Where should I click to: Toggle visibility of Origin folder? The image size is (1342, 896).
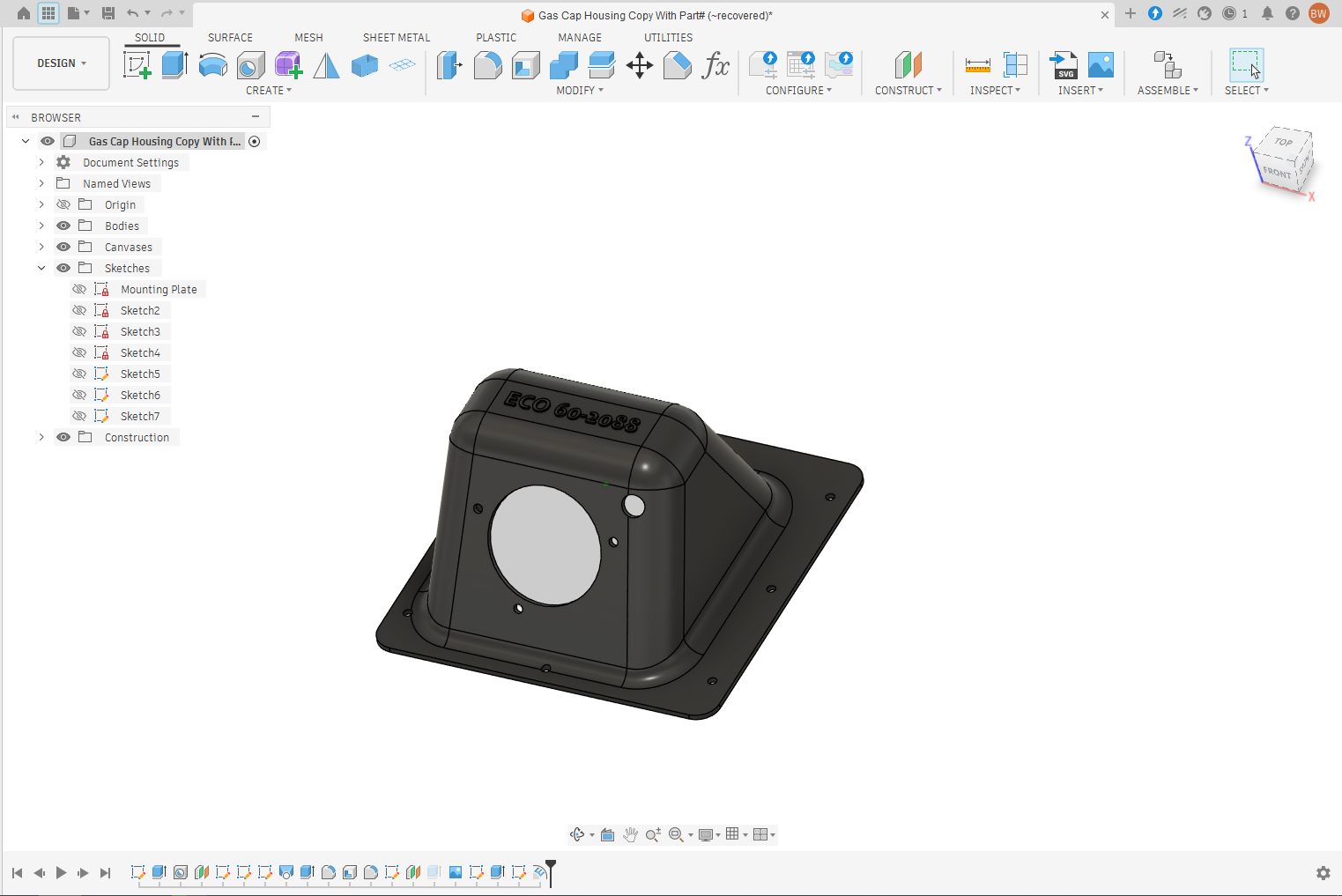[x=63, y=204]
